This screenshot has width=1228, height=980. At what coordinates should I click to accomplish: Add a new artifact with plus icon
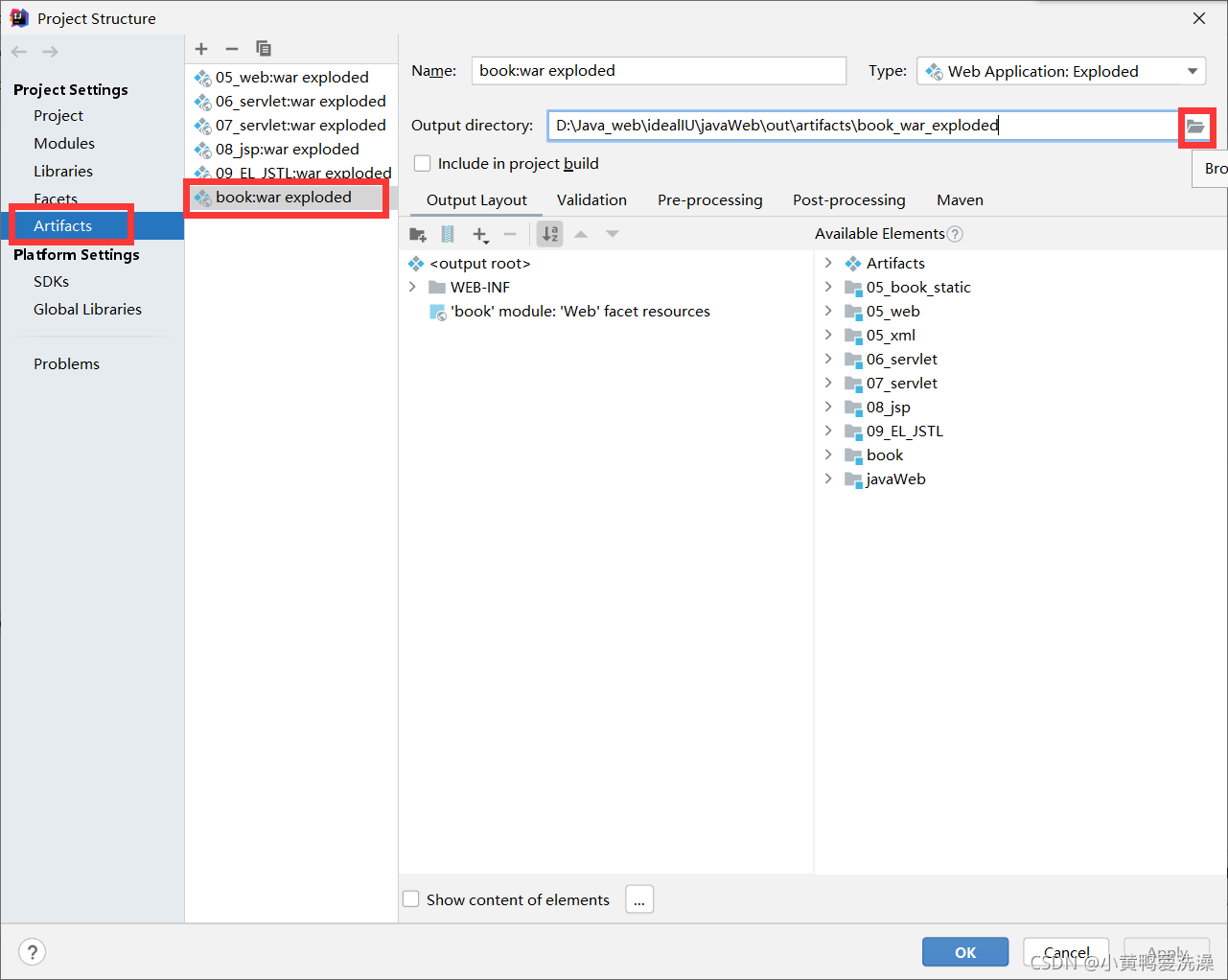pyautogui.click(x=201, y=49)
